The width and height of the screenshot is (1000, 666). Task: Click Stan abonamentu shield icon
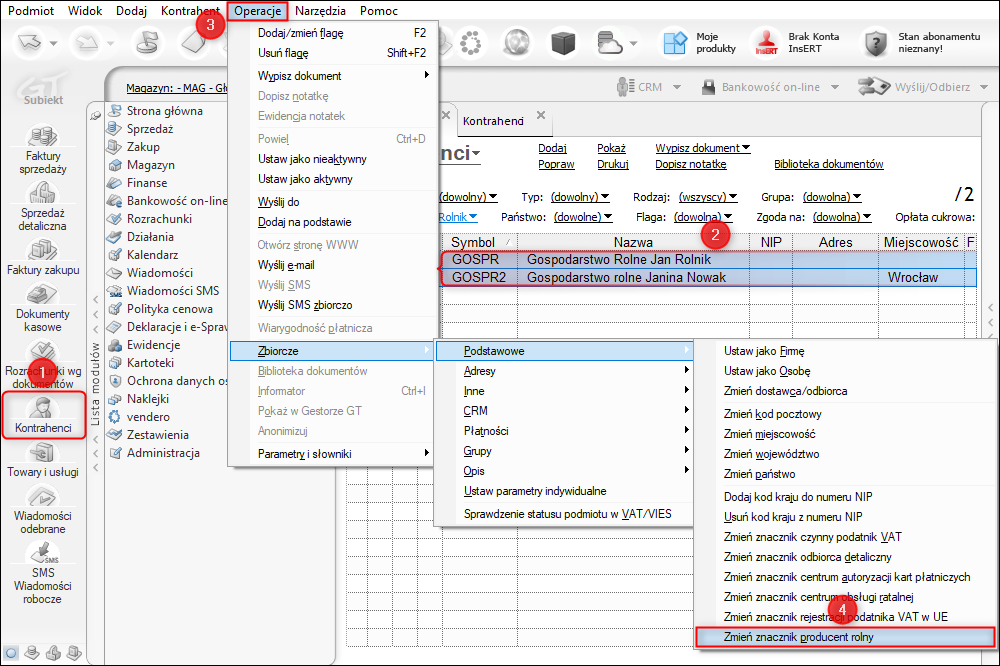(875, 43)
